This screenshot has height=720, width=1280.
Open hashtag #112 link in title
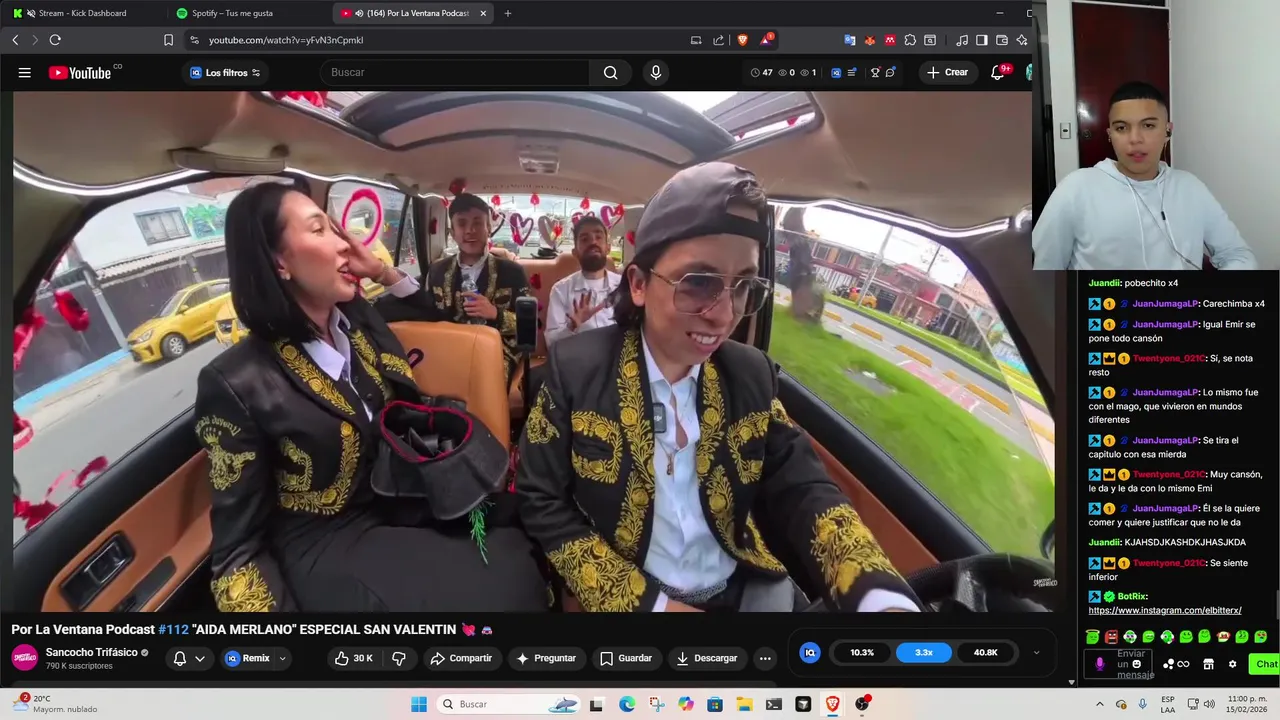point(173,629)
